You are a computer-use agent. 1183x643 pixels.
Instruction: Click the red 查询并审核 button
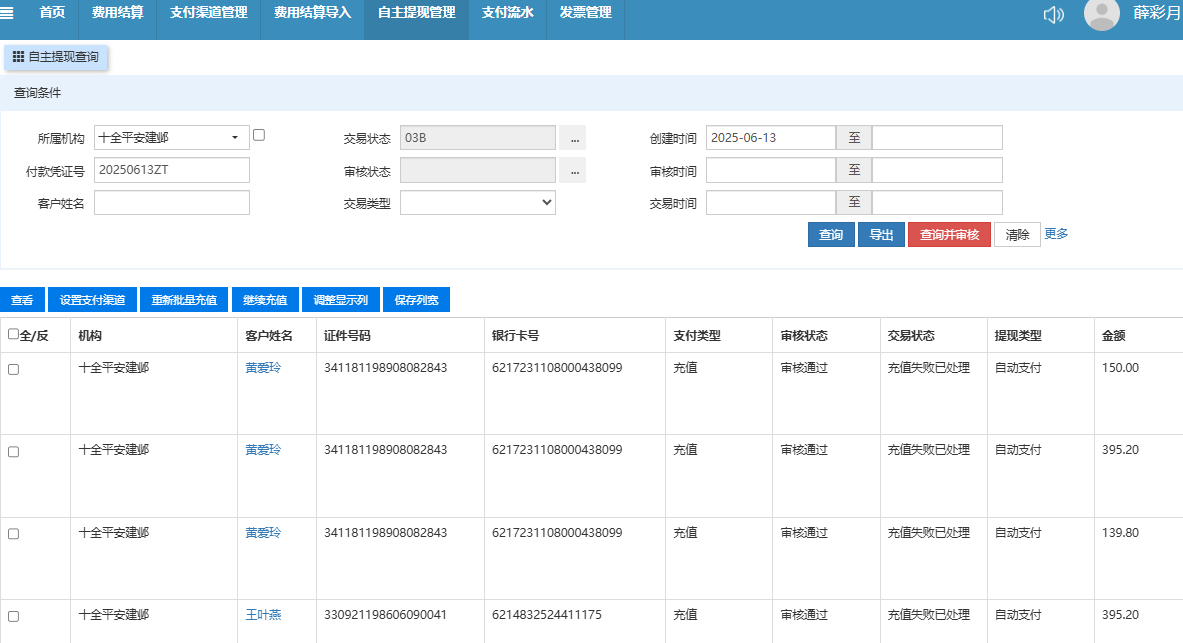[x=949, y=235]
